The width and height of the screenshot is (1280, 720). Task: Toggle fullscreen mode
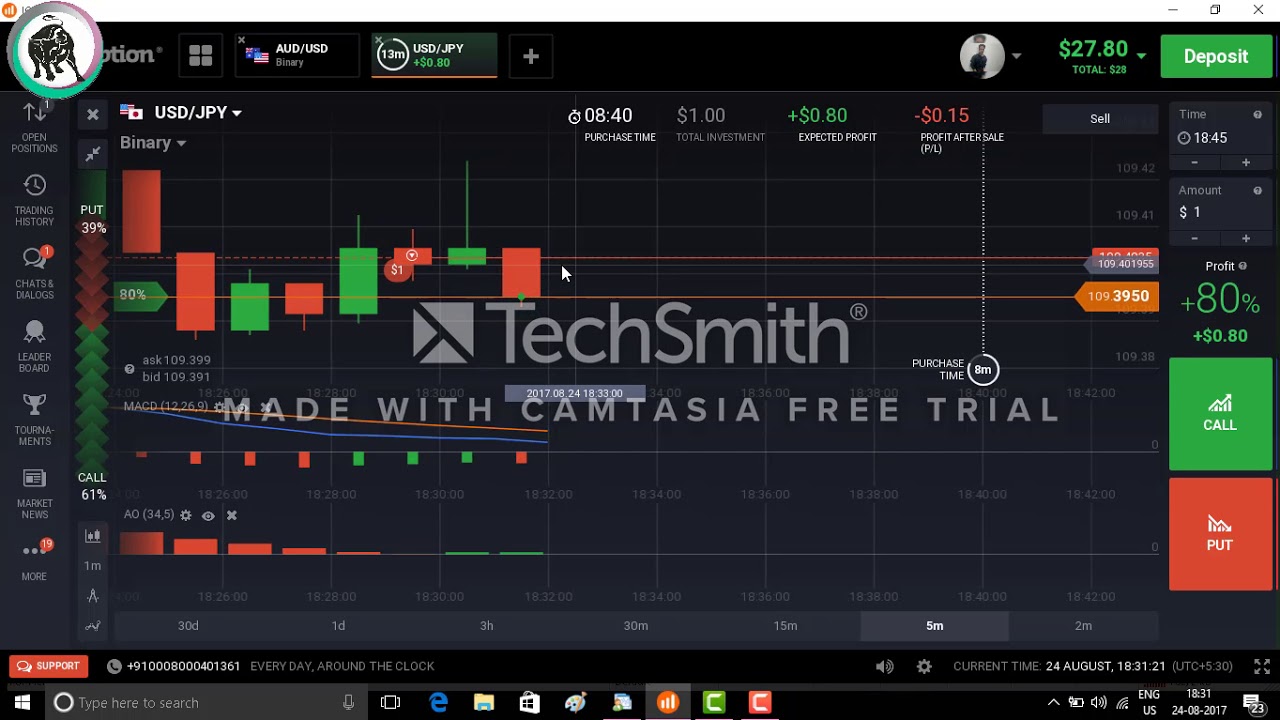click(x=1262, y=666)
